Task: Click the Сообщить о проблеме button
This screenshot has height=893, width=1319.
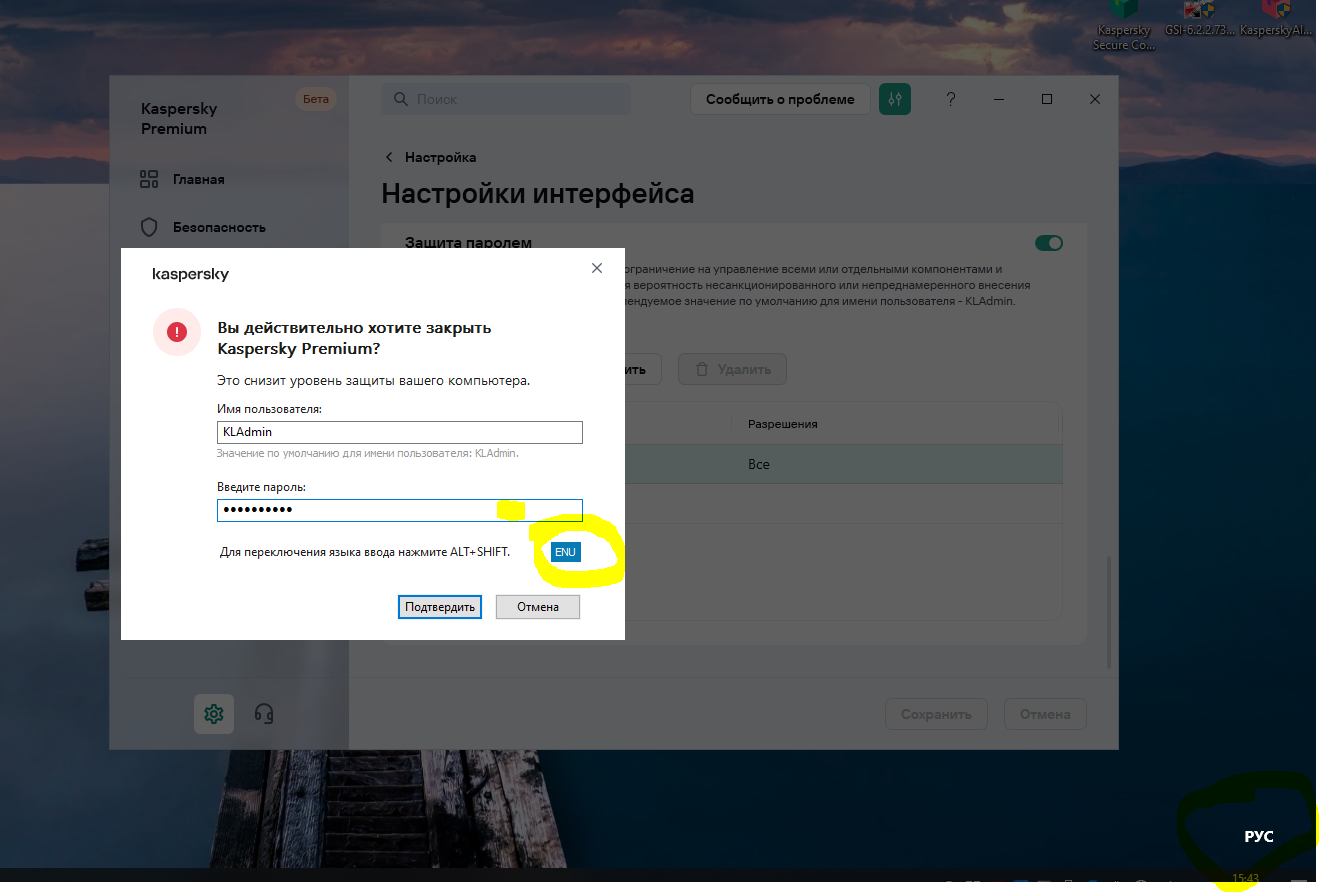Action: pyautogui.click(x=780, y=99)
